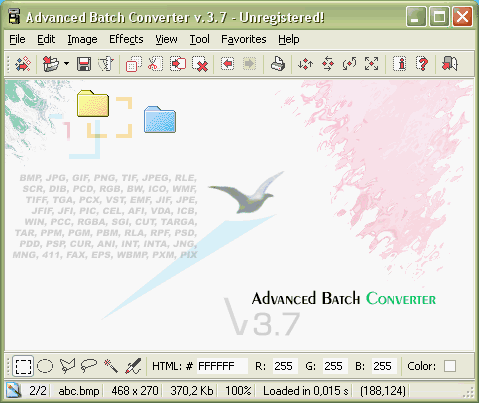Image resolution: width=479 pixels, height=403 pixels.
Task: Click the white Color swatch box
Action: [x=450, y=366]
